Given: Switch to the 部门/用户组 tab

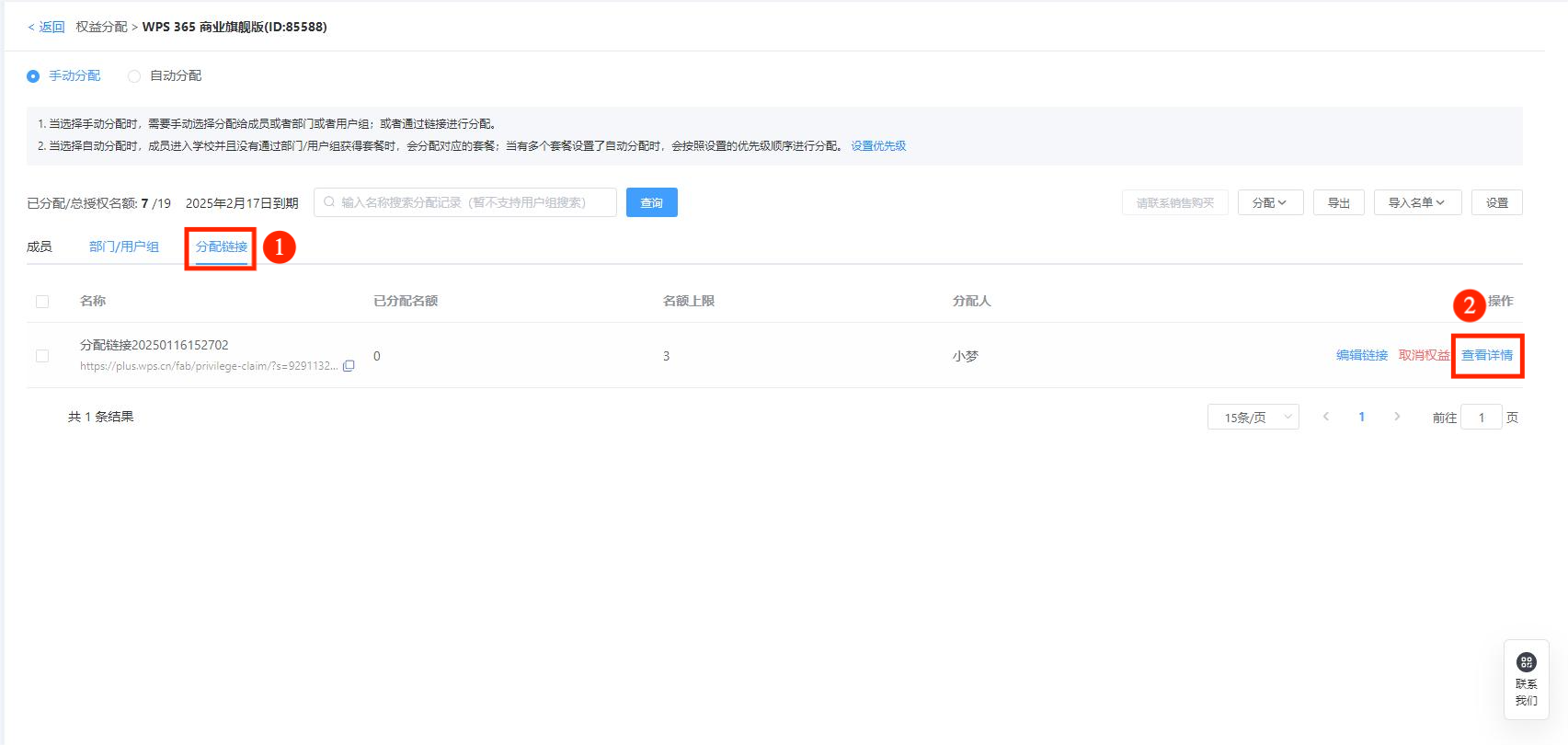Looking at the screenshot, I should point(124,246).
